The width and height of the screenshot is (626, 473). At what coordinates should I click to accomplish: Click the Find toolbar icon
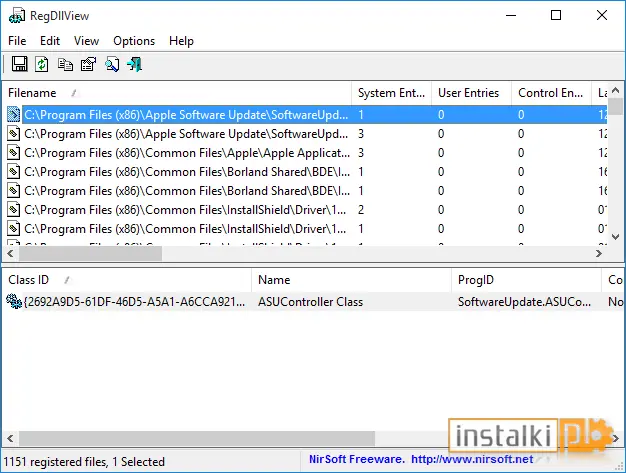pyautogui.click(x=112, y=64)
